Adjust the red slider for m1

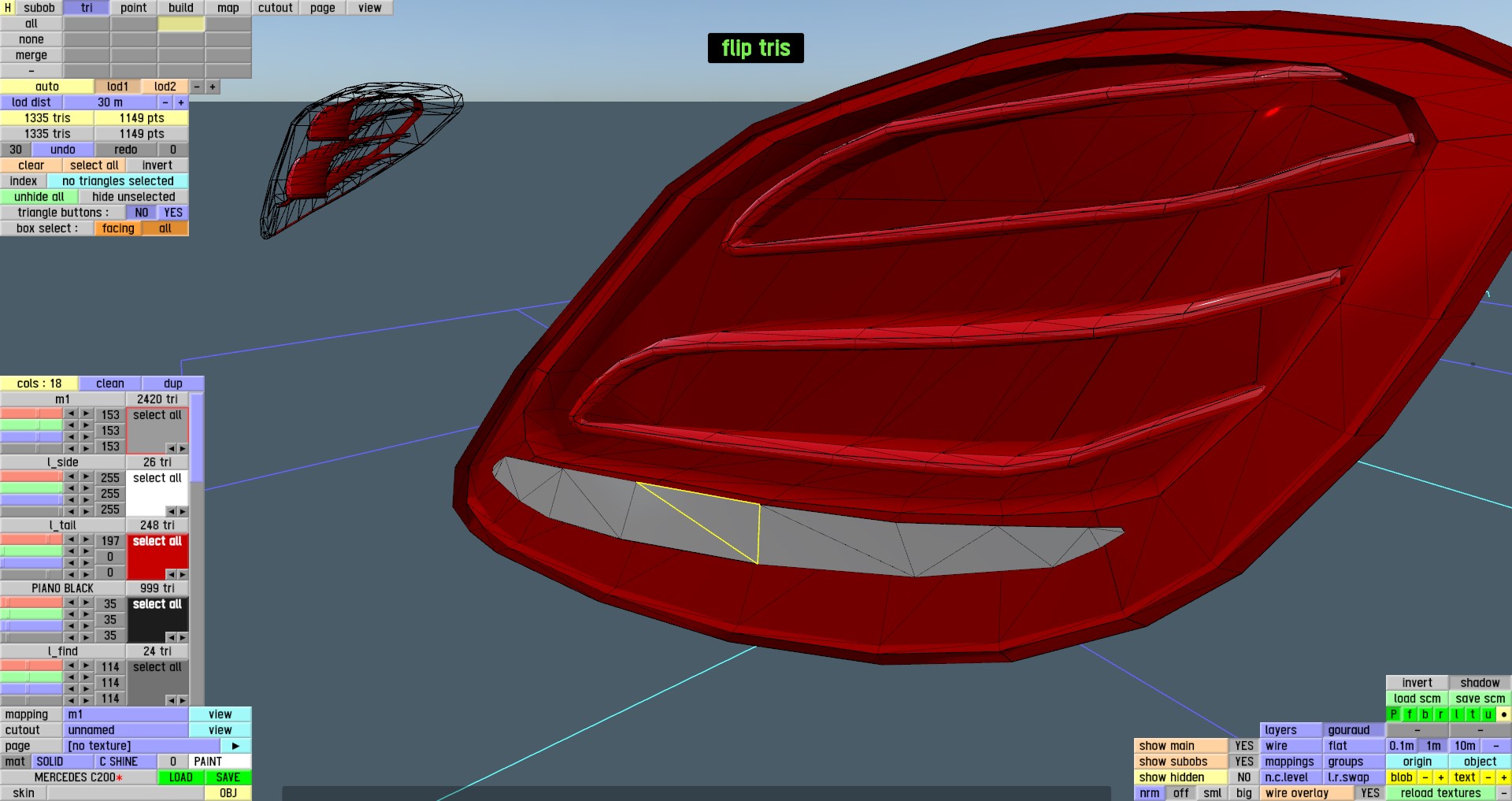click(x=31, y=413)
